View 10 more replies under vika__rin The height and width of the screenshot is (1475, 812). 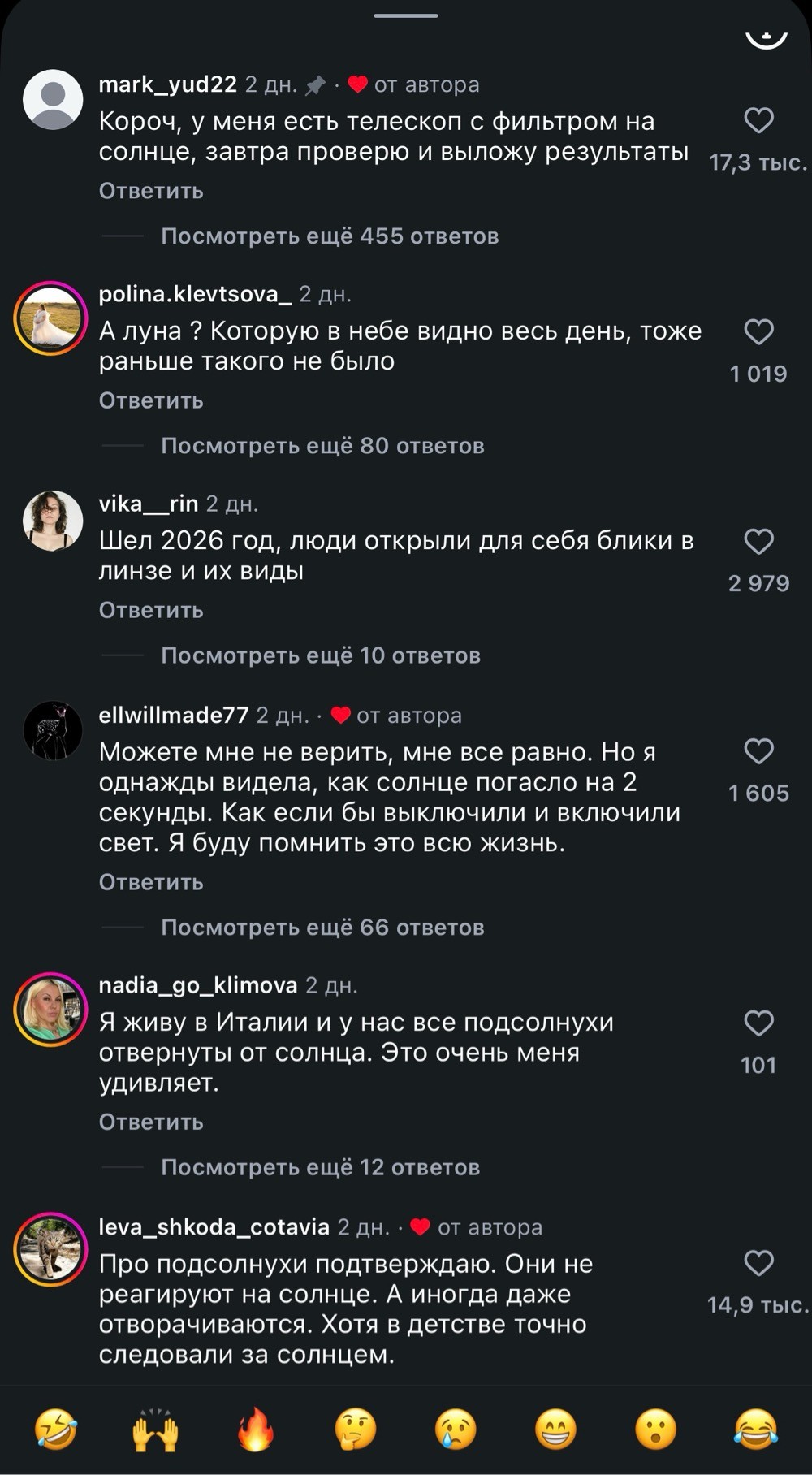321,655
